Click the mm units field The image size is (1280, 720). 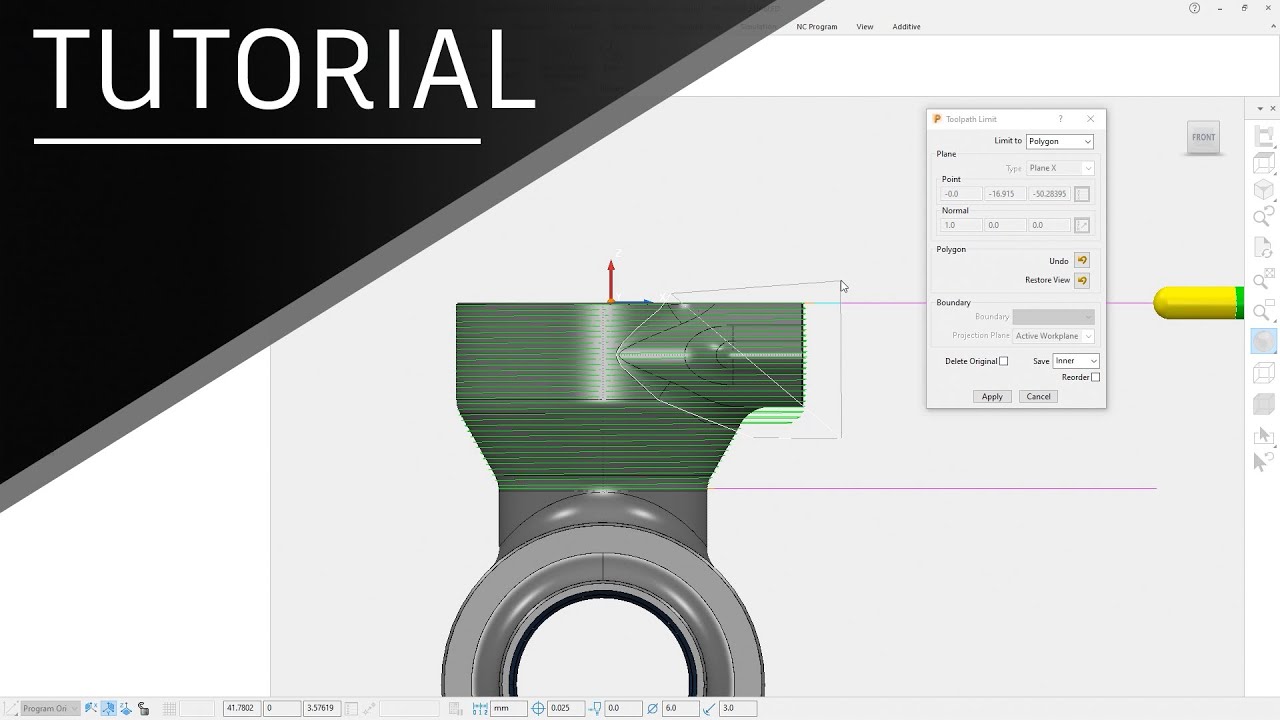point(507,708)
